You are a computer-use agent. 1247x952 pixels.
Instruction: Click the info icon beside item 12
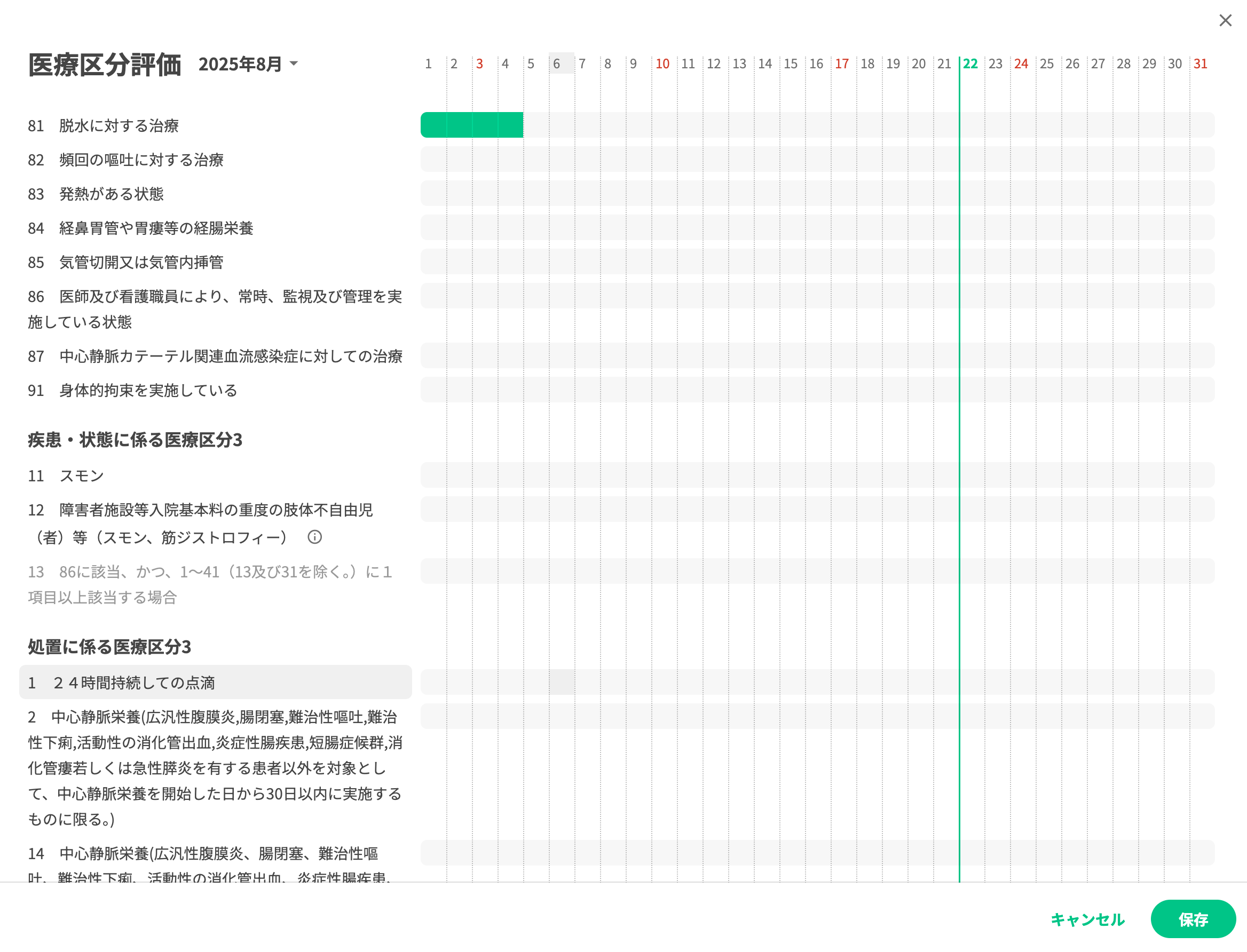314,537
